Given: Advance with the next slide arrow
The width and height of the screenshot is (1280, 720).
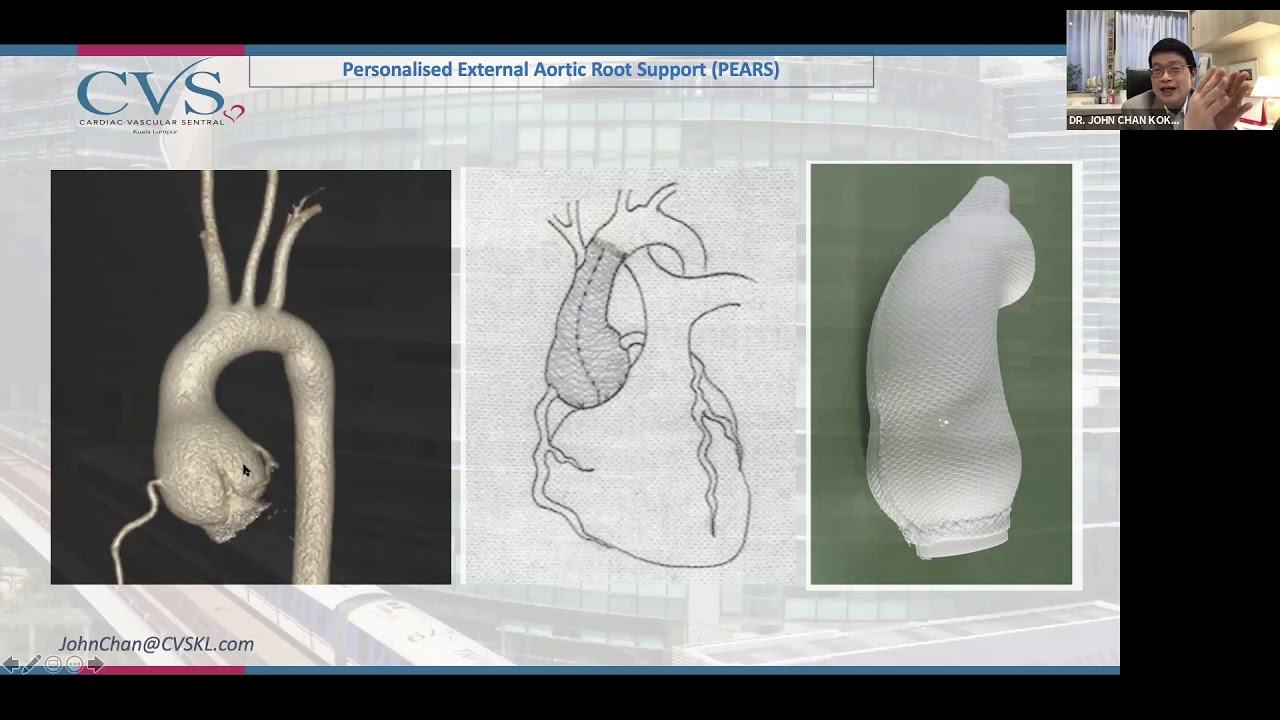Looking at the screenshot, I should tap(96, 664).
